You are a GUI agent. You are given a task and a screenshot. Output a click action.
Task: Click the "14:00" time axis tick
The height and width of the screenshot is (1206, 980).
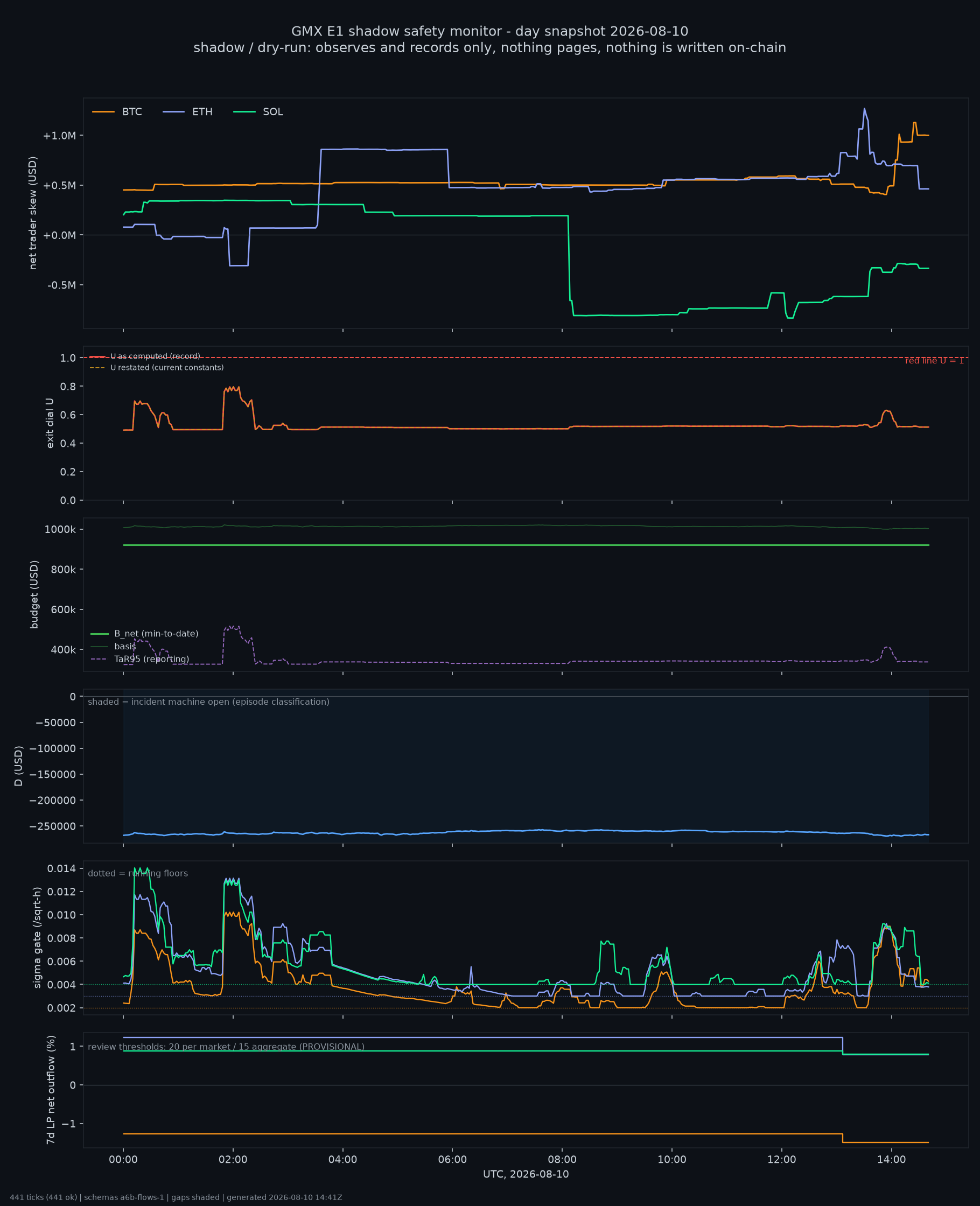(x=891, y=1160)
